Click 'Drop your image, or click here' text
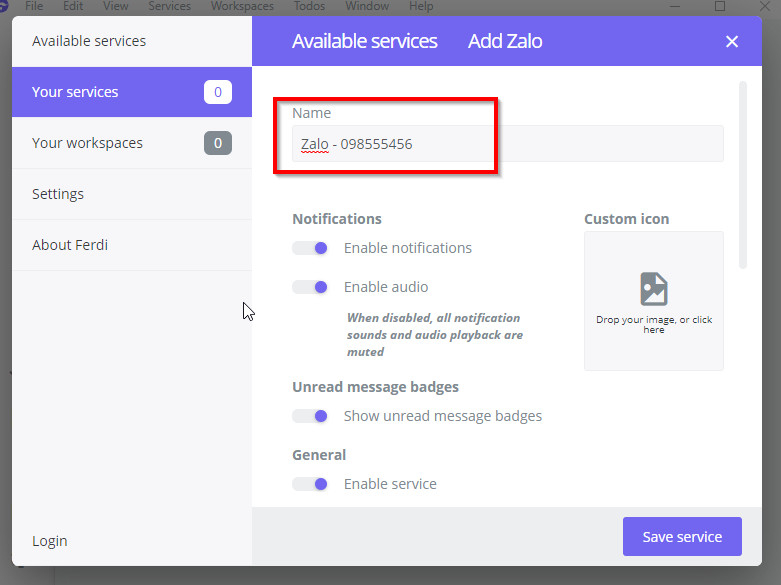This screenshot has width=781, height=585. click(653, 324)
